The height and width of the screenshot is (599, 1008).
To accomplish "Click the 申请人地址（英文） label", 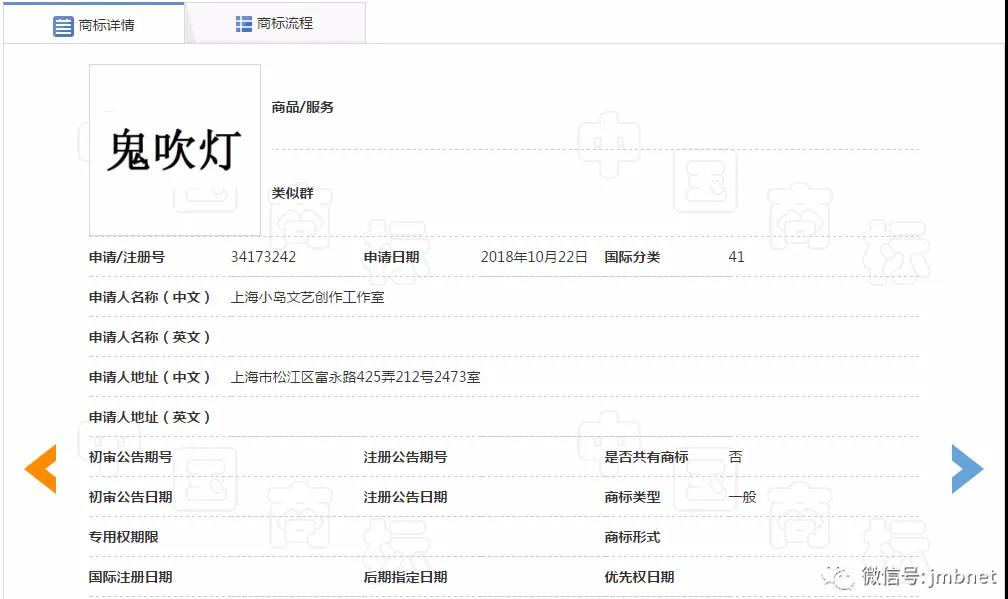I will click(x=150, y=417).
